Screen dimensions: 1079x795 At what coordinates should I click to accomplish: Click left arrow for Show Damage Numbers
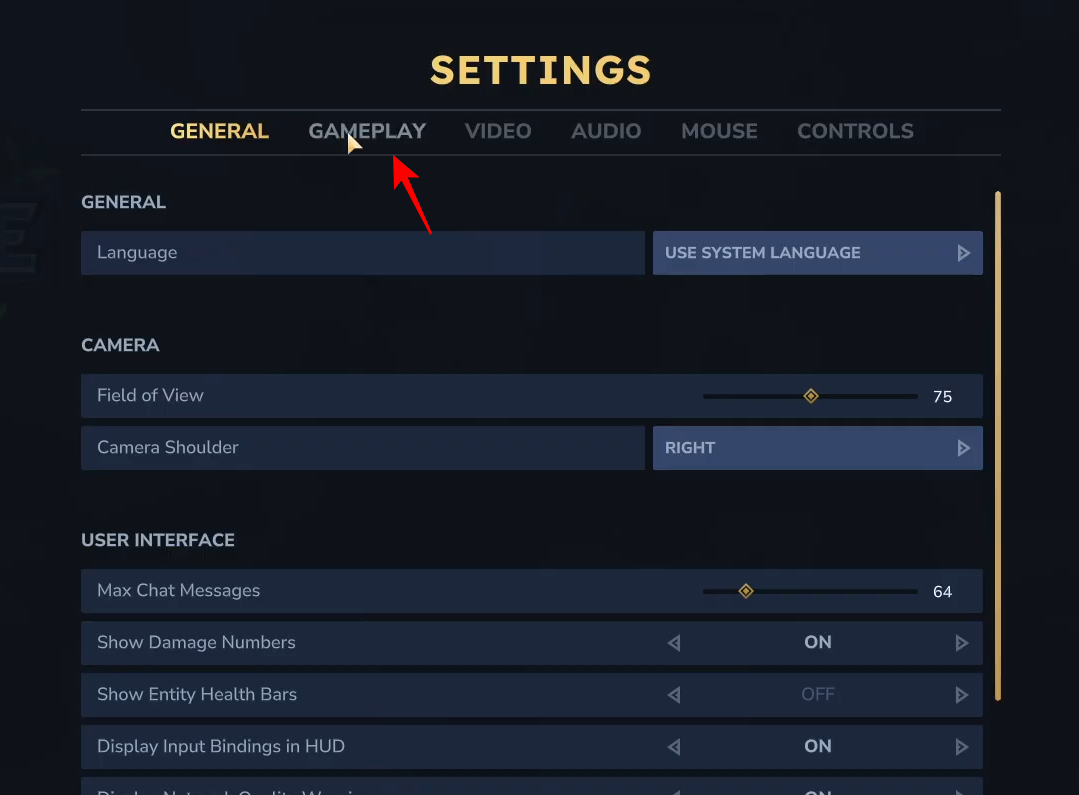[x=674, y=643]
